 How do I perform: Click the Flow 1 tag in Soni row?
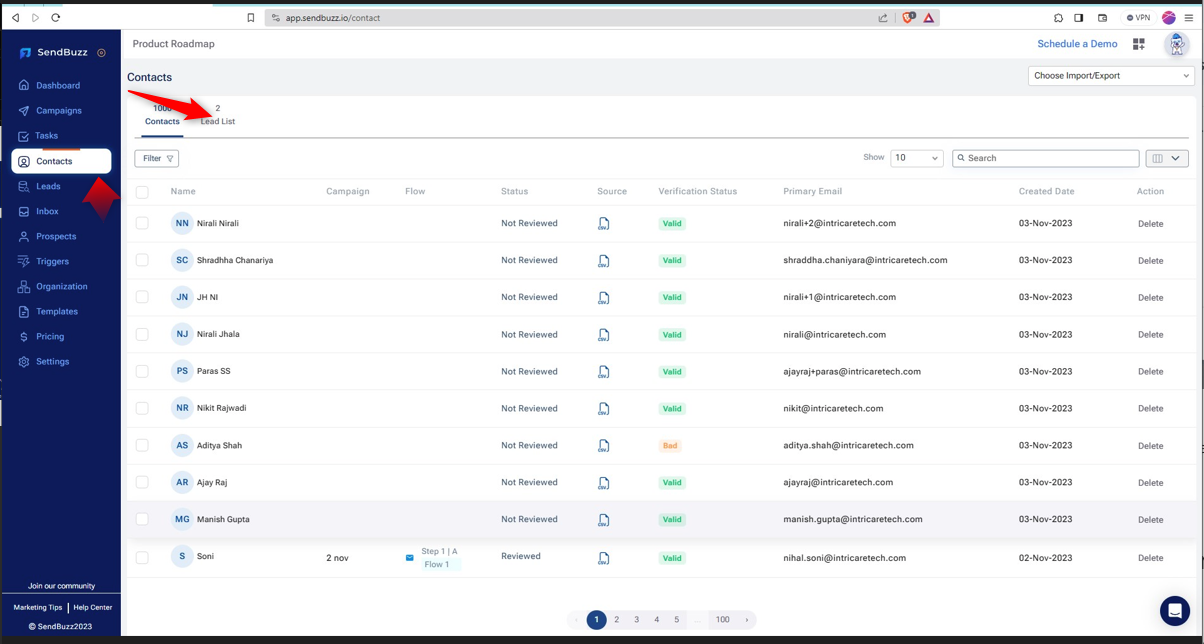437,565
